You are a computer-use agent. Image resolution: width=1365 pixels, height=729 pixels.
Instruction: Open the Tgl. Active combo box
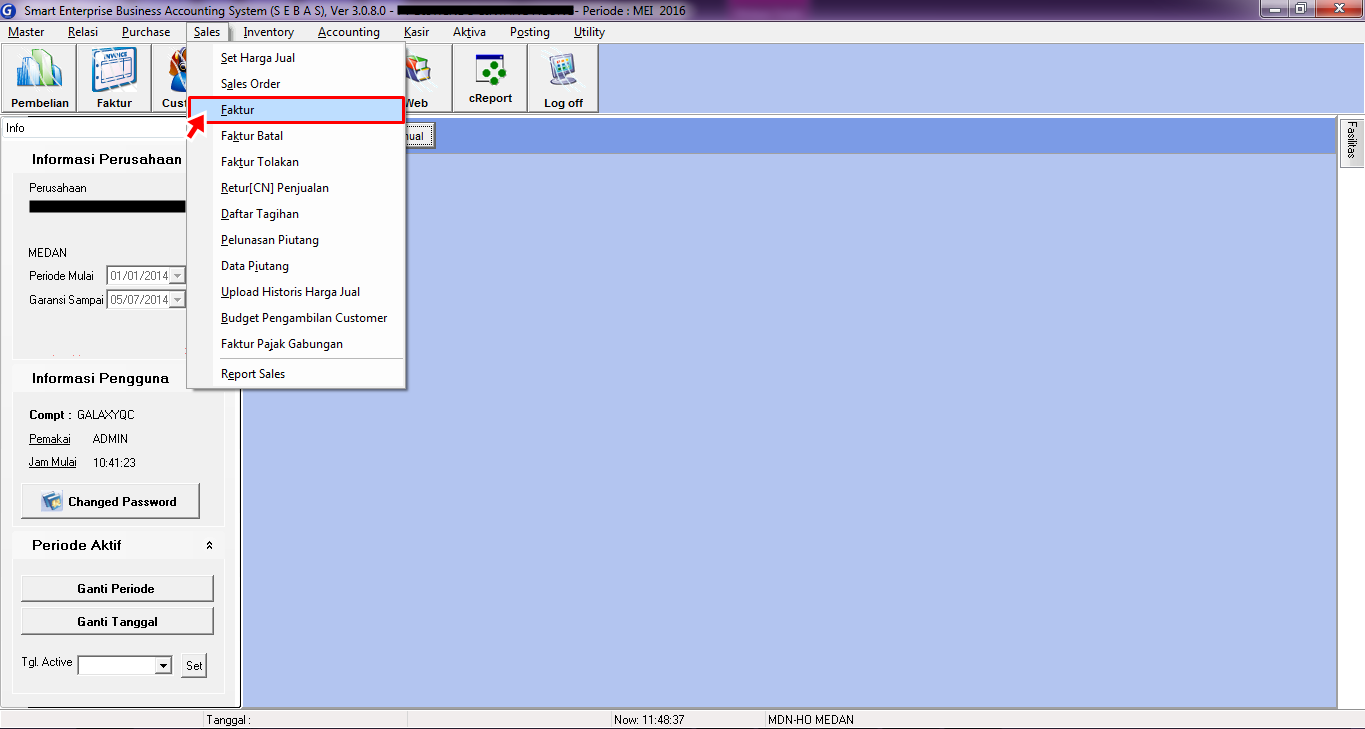[x=163, y=666]
